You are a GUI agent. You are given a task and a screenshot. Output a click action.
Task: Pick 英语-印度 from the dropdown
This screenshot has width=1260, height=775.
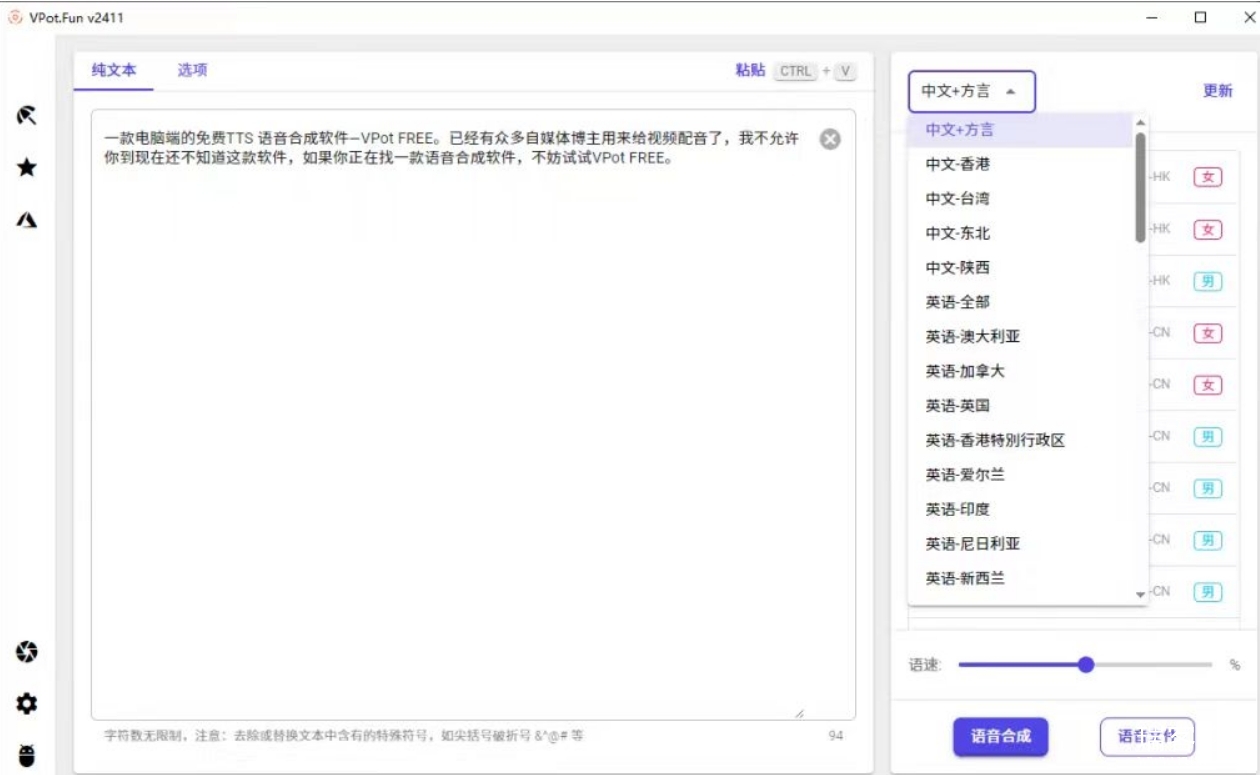pos(1020,509)
